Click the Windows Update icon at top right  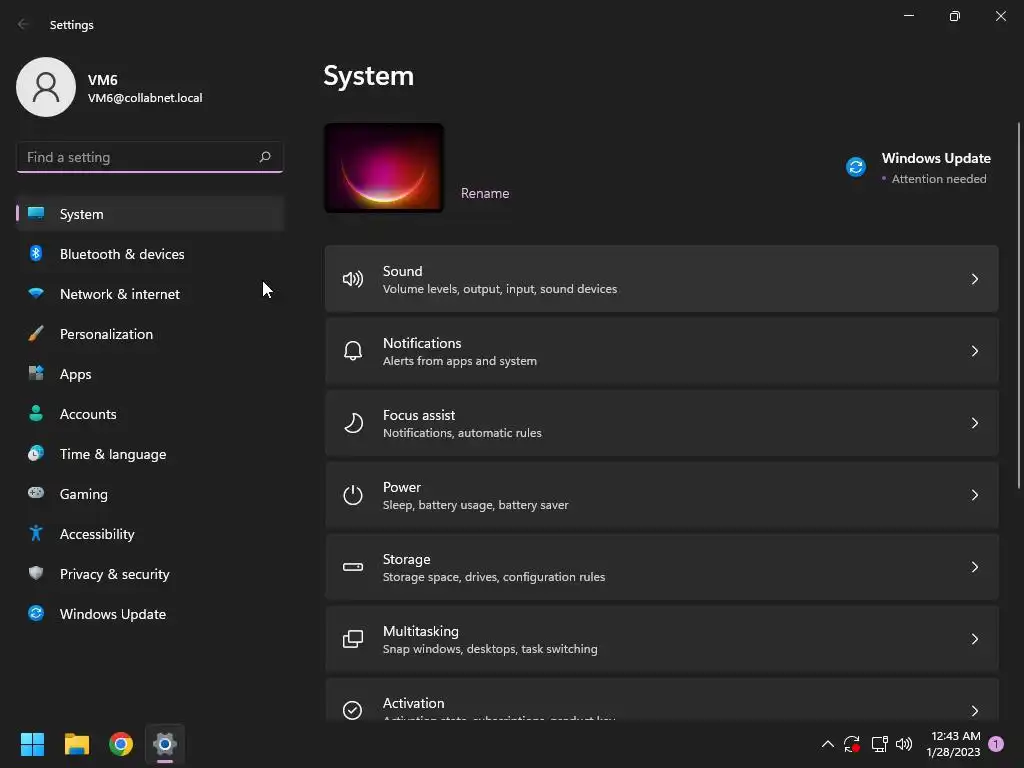pos(856,167)
